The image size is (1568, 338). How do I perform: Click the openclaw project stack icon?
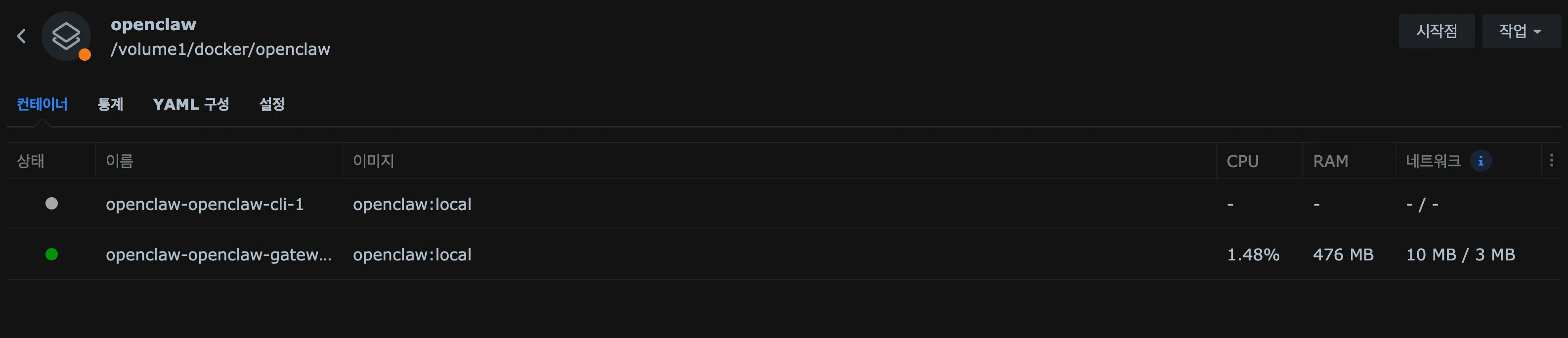click(x=66, y=36)
